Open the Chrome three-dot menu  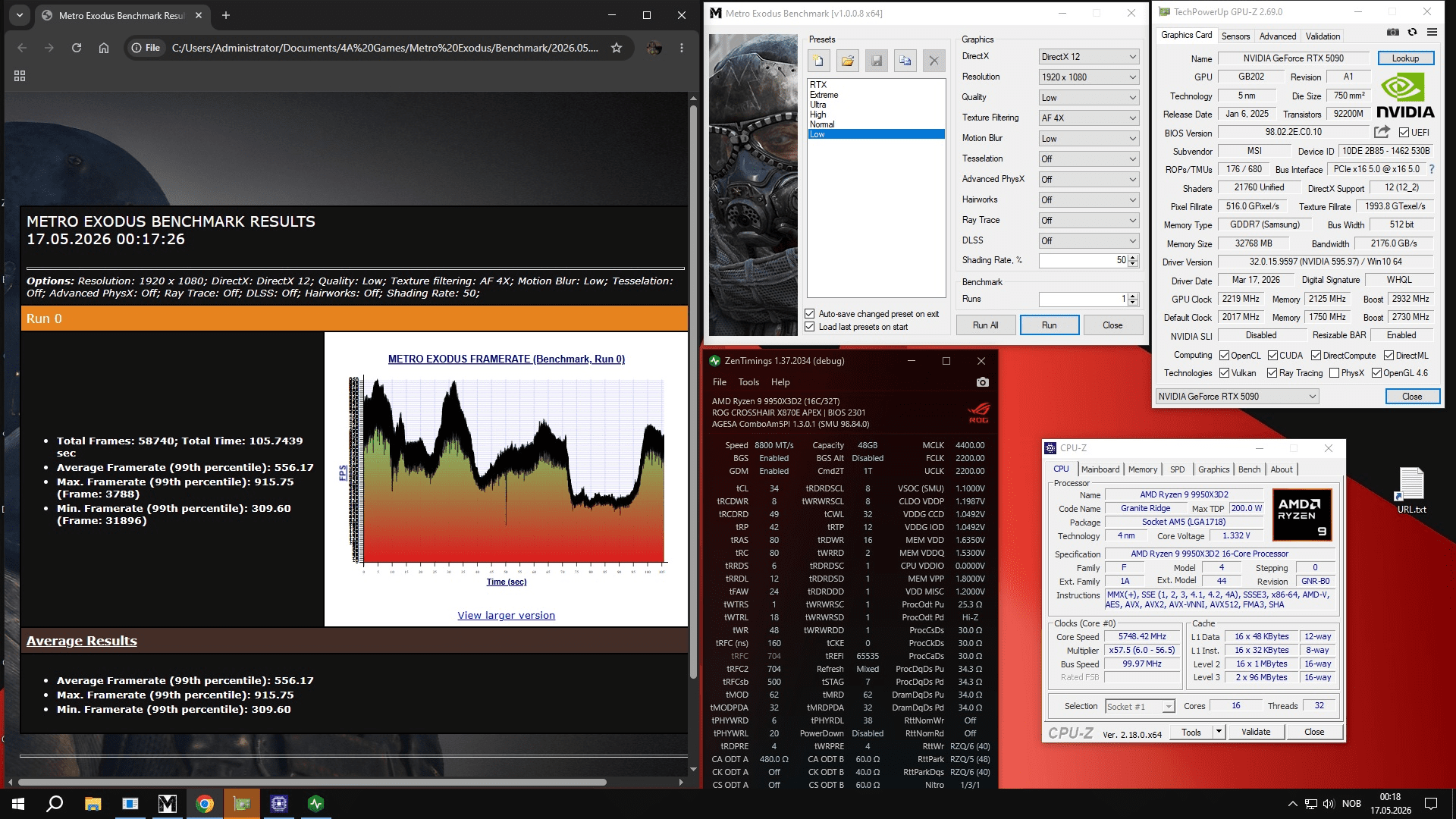[x=682, y=48]
